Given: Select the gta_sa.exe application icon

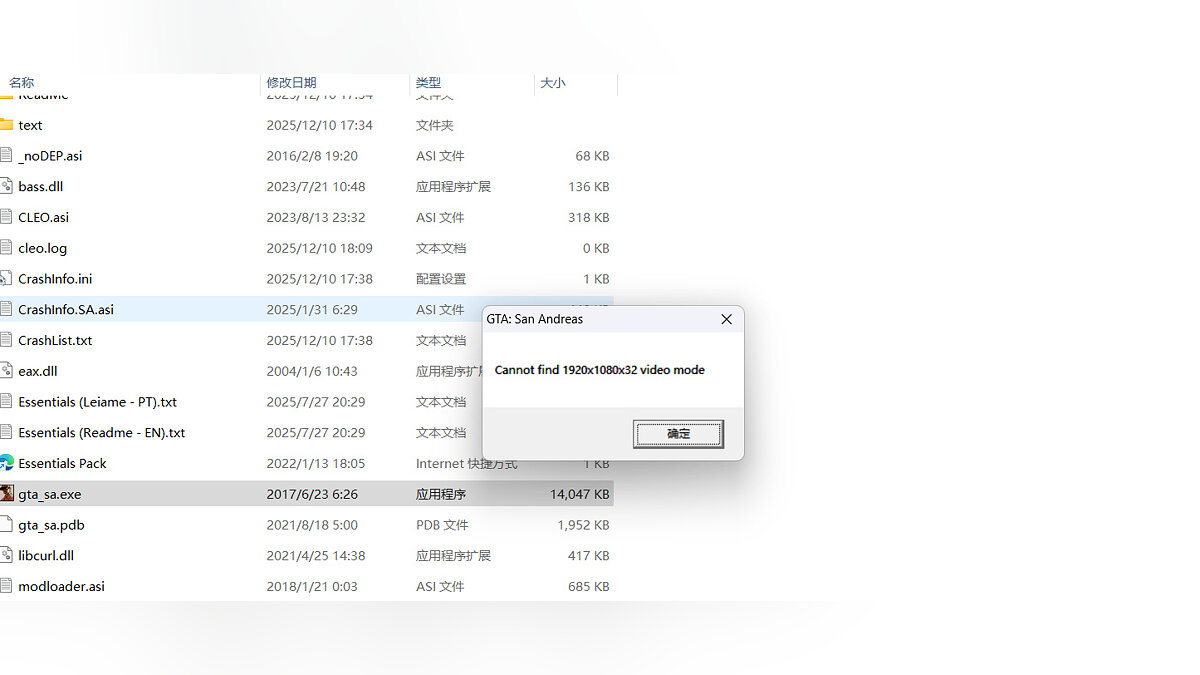Looking at the screenshot, I should click(6, 494).
